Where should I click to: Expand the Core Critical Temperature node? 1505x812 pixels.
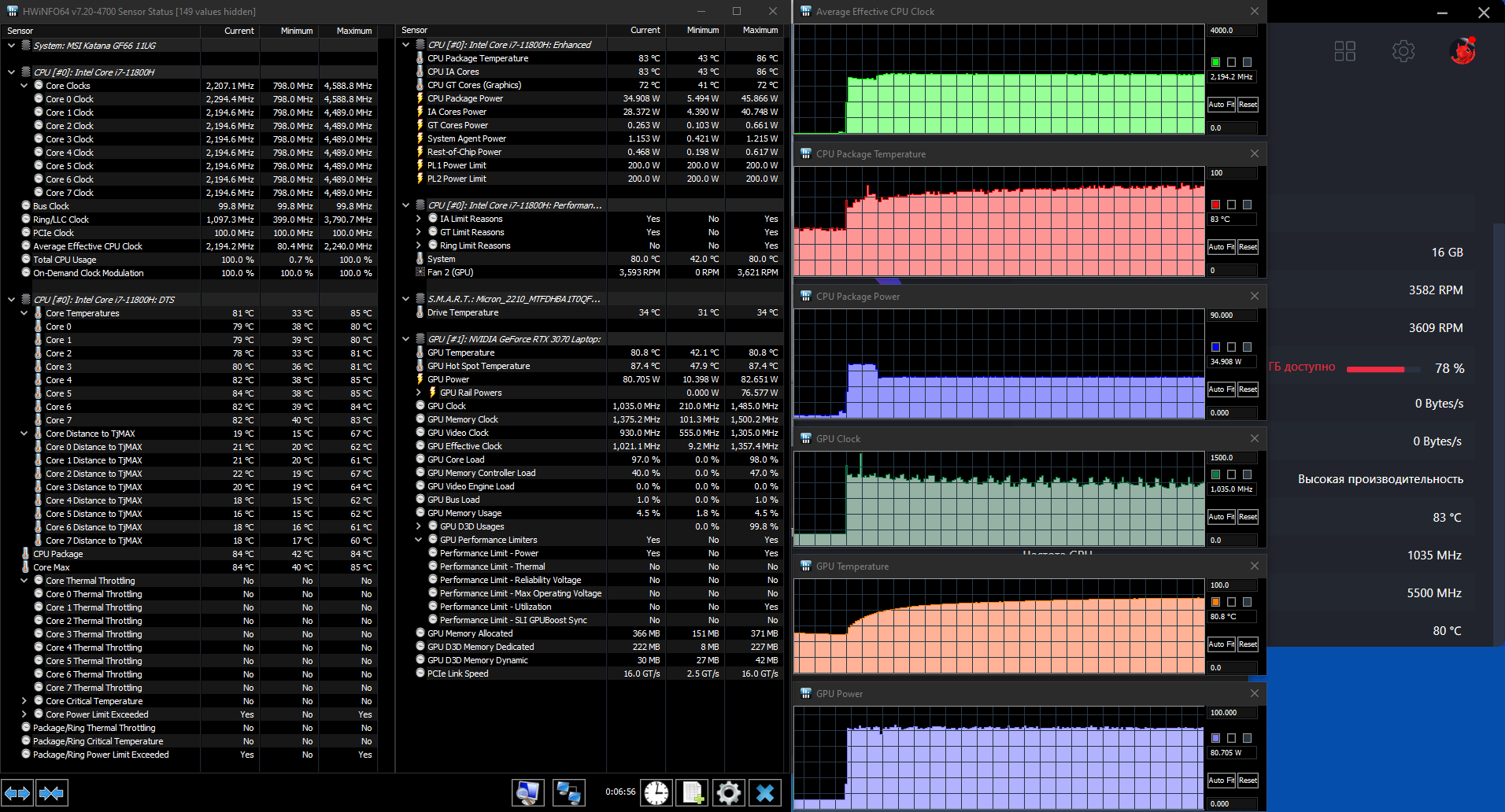tap(24, 701)
